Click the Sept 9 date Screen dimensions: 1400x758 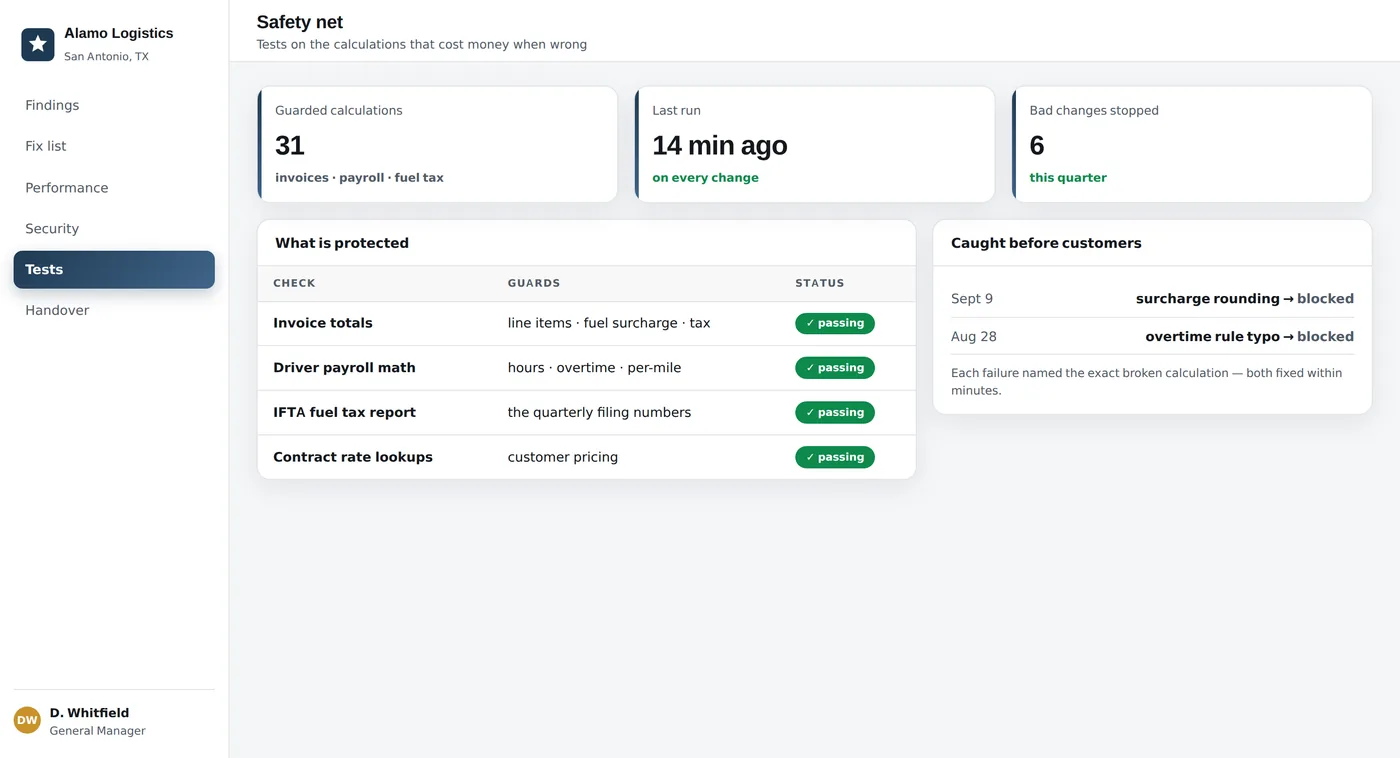[x=972, y=299]
